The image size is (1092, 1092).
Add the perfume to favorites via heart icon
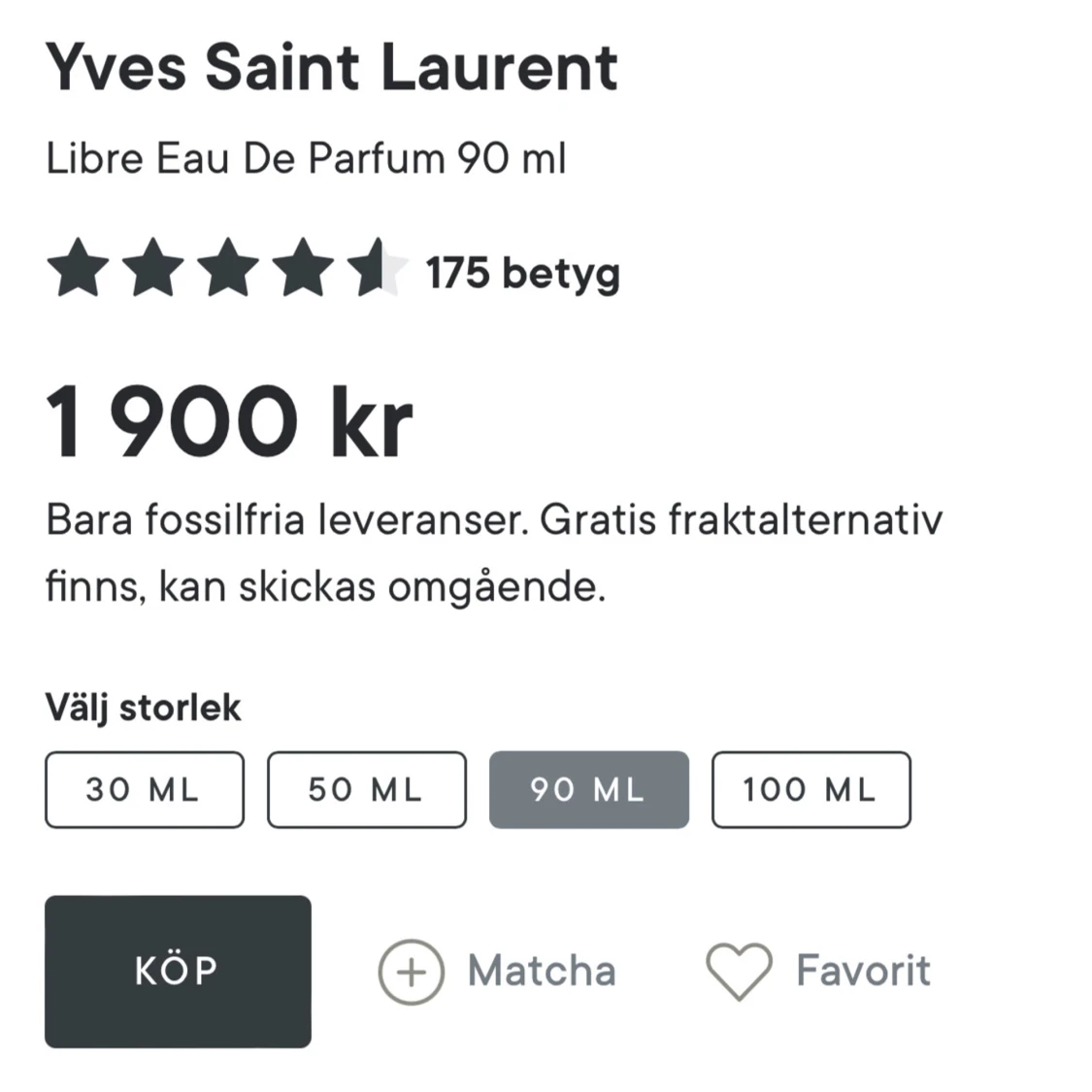[x=741, y=972]
